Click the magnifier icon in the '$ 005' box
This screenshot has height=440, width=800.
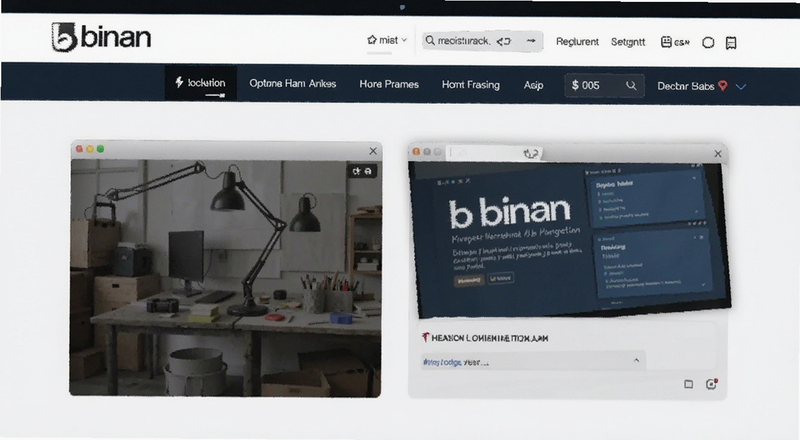tap(631, 86)
